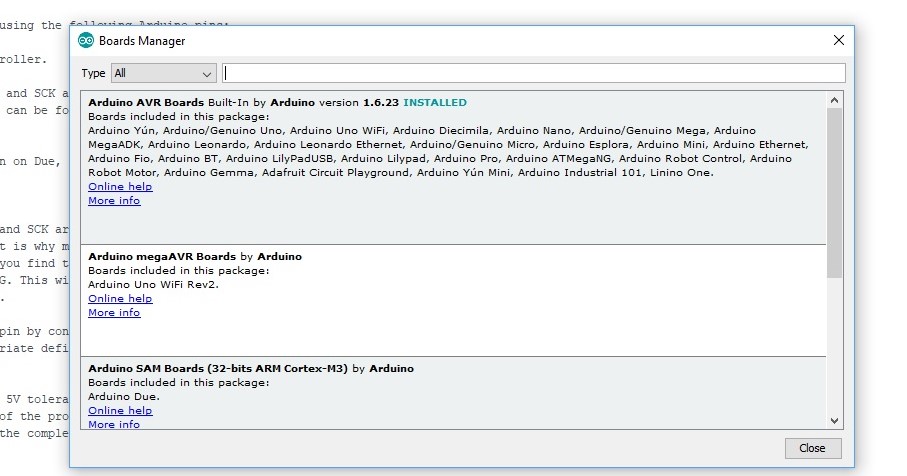Click the X to close Boards Manager
Screen dimensions: 907x476
coord(839,40)
